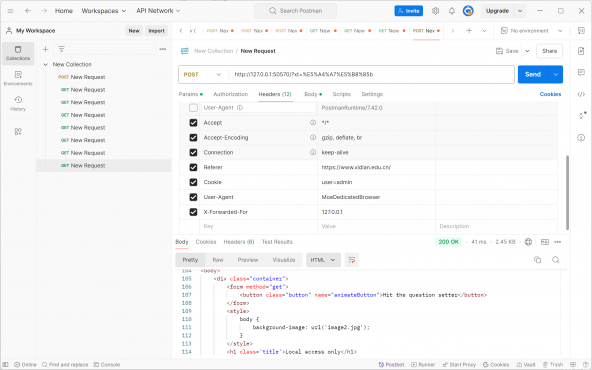Image resolution: width=592 pixels, height=370 pixels.
Task: Click the blue Send button
Action: (x=533, y=74)
